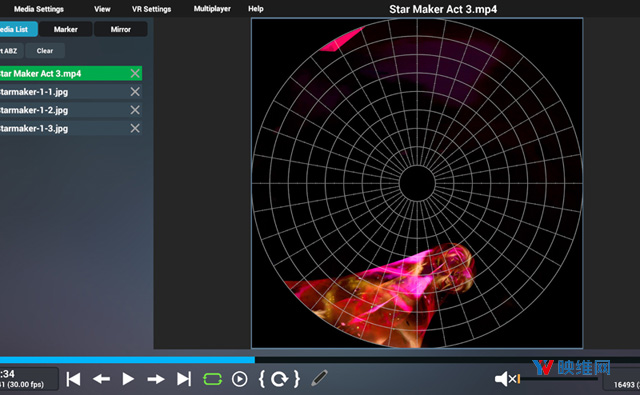
Task: Select starmaker-1-3.jpg in the media list
Action: [70, 129]
